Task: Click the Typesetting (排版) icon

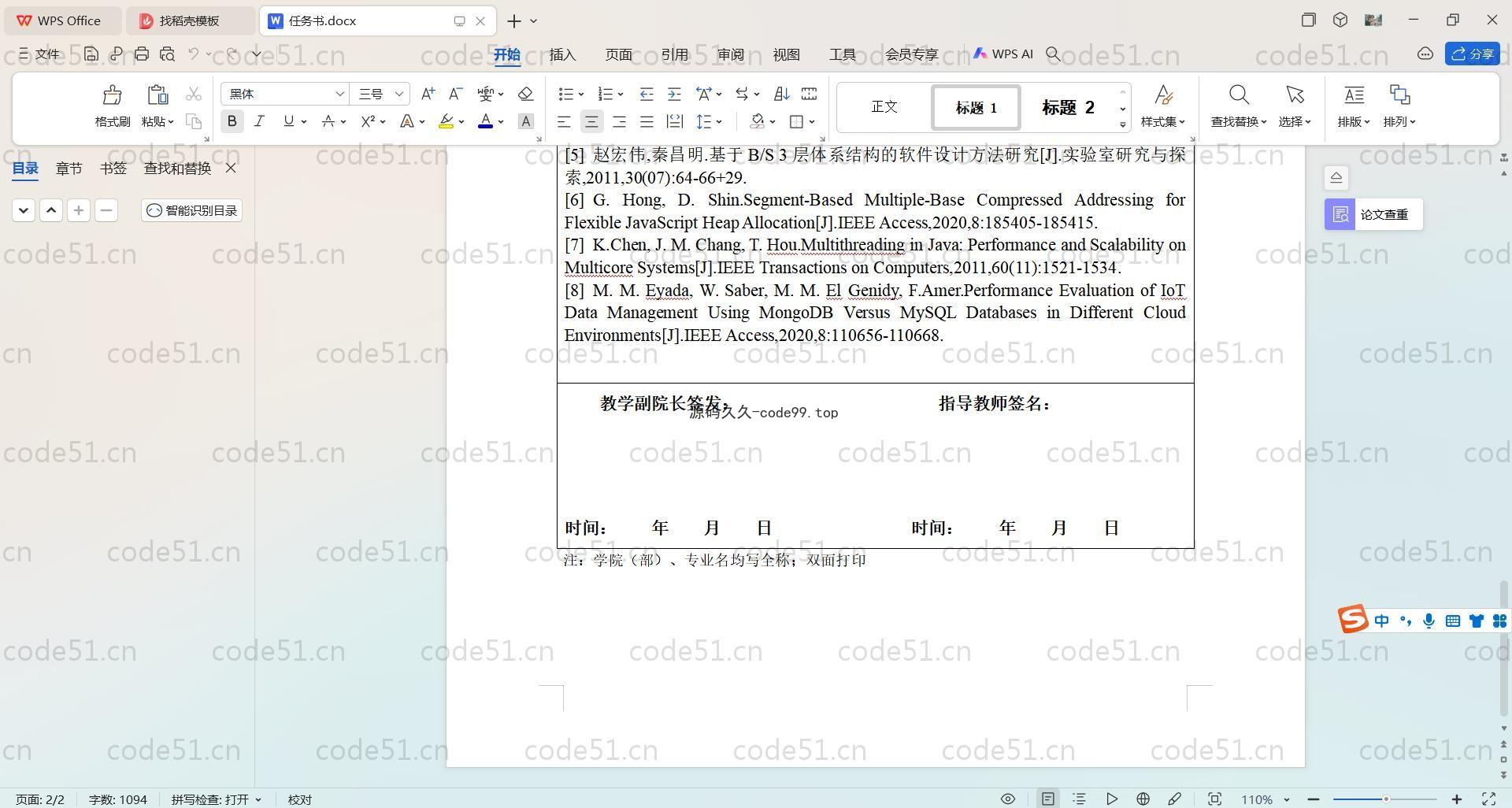Action: (1354, 95)
